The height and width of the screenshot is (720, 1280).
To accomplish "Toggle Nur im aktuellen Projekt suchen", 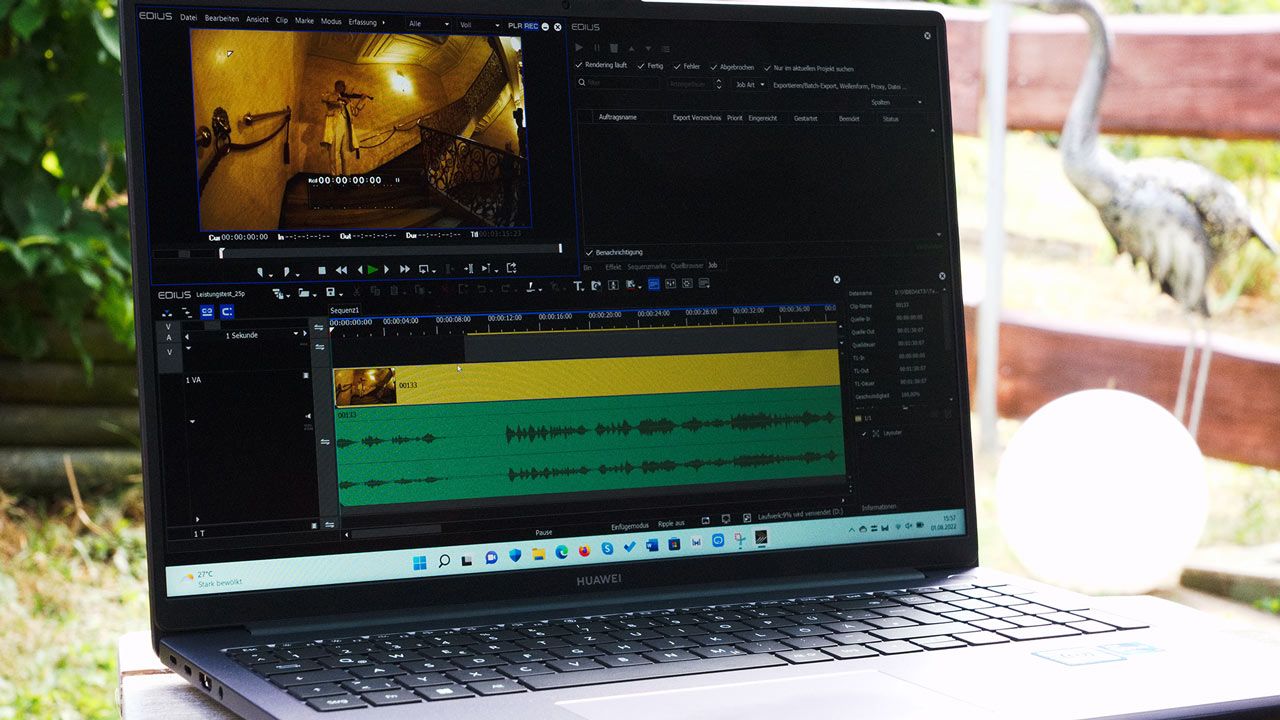I will [766, 68].
